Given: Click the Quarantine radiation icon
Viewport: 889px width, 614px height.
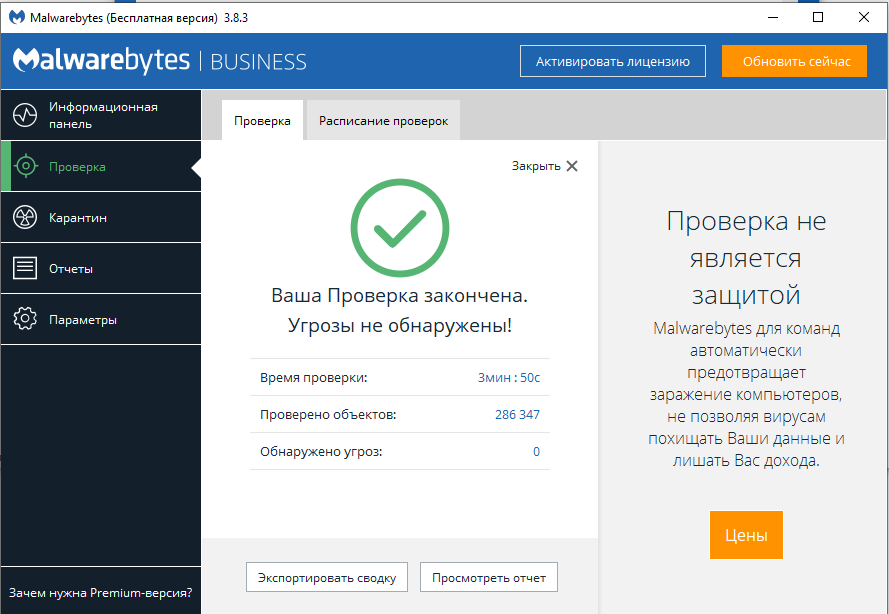Looking at the screenshot, I should [25, 218].
